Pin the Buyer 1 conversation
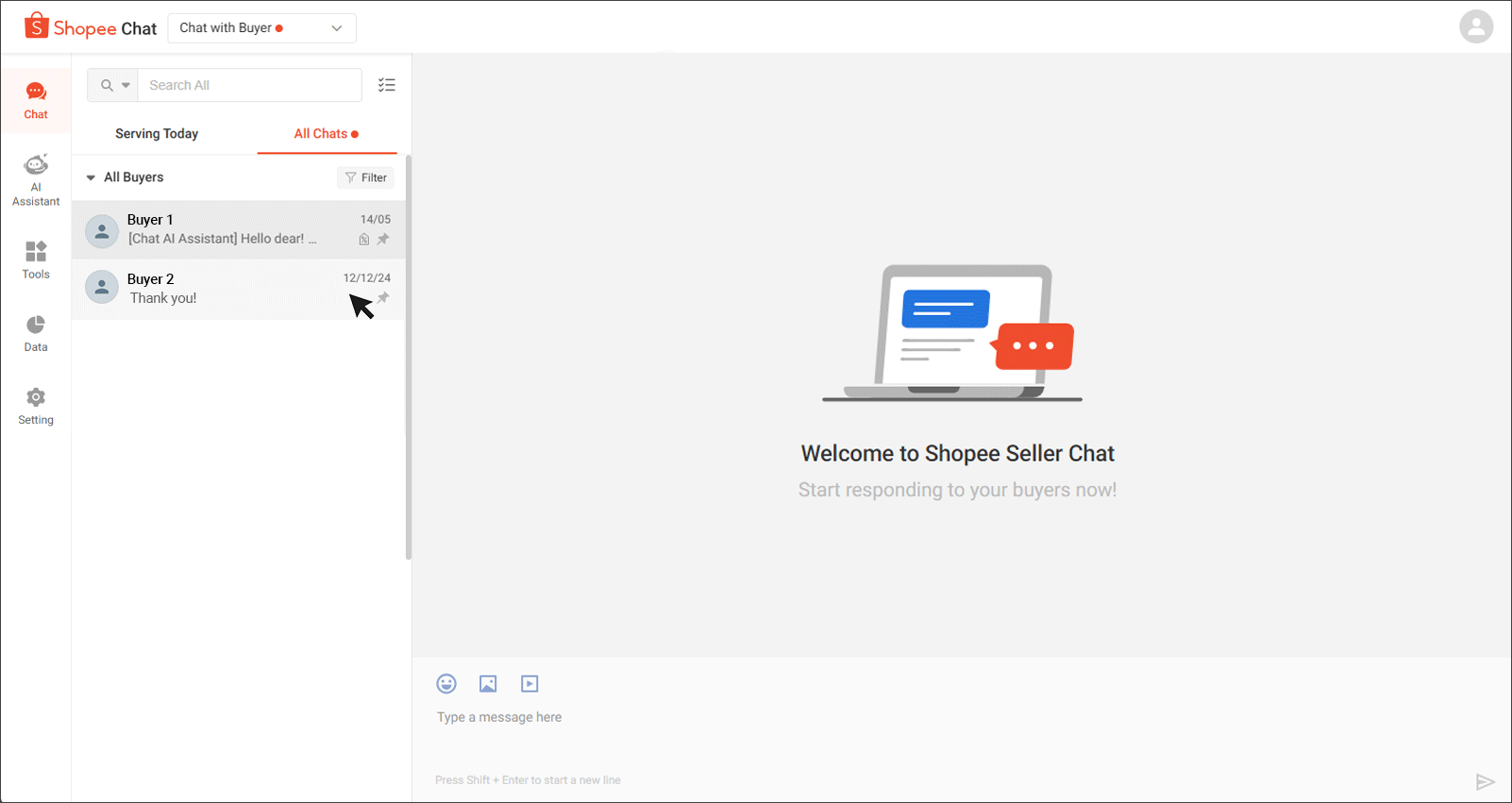The image size is (1512, 803). pyautogui.click(x=383, y=239)
